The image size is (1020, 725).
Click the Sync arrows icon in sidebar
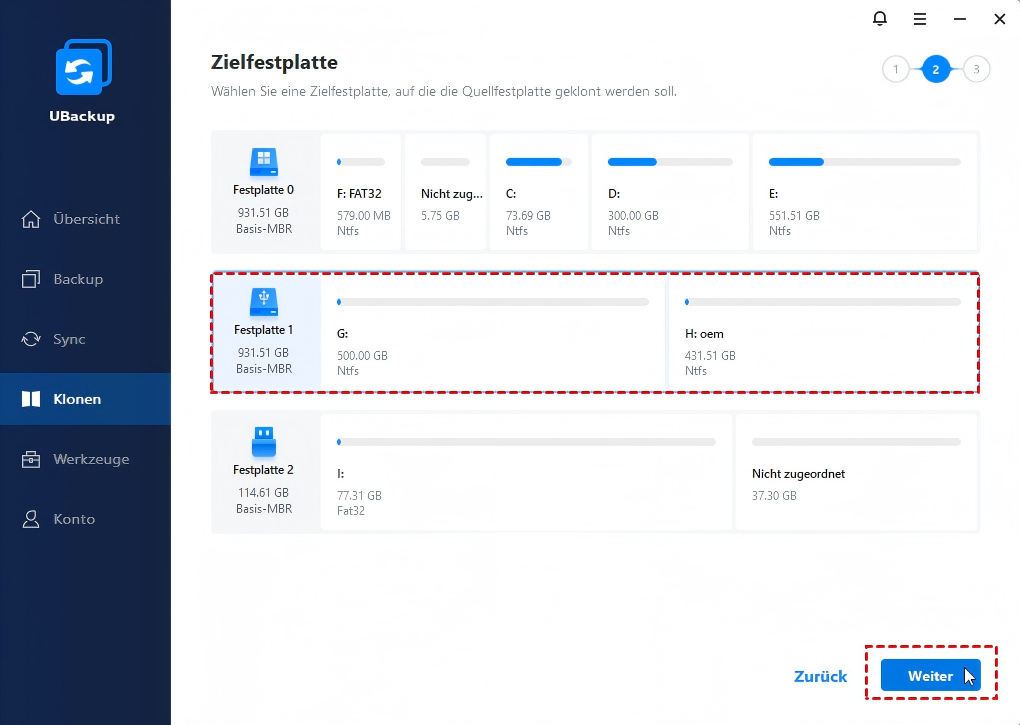click(32, 339)
